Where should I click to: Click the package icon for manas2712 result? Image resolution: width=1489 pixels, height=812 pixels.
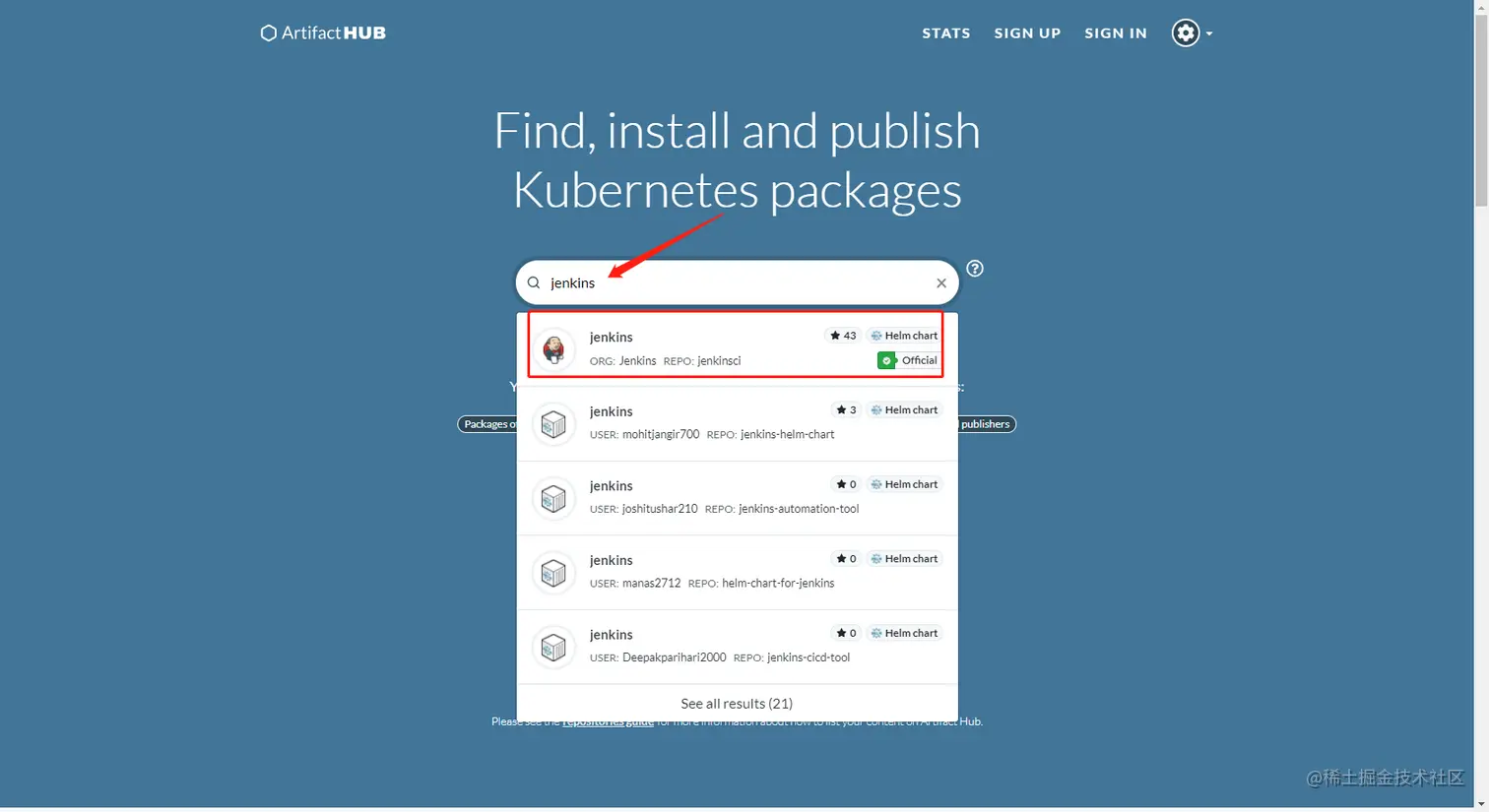(553, 573)
